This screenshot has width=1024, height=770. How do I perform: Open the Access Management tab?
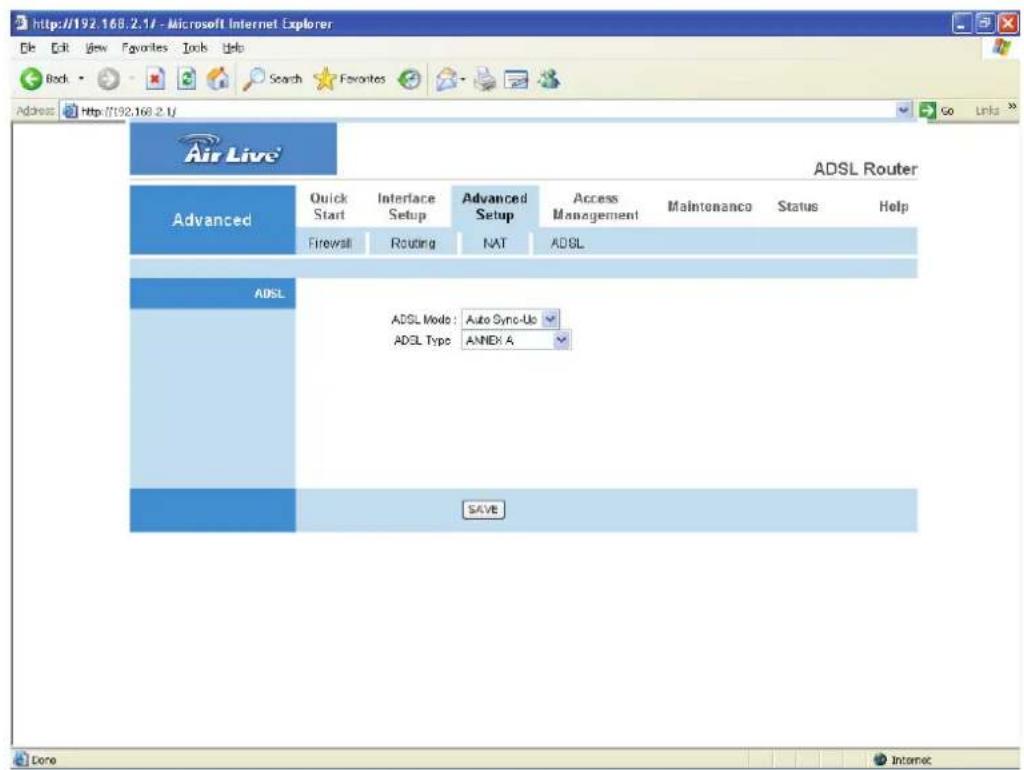[x=595, y=206]
